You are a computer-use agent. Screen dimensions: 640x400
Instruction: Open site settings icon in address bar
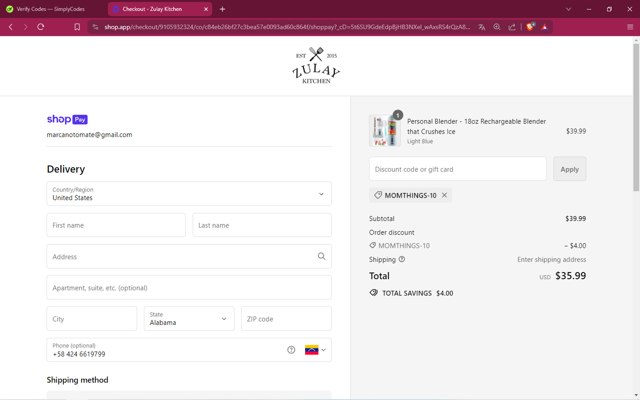(95, 27)
